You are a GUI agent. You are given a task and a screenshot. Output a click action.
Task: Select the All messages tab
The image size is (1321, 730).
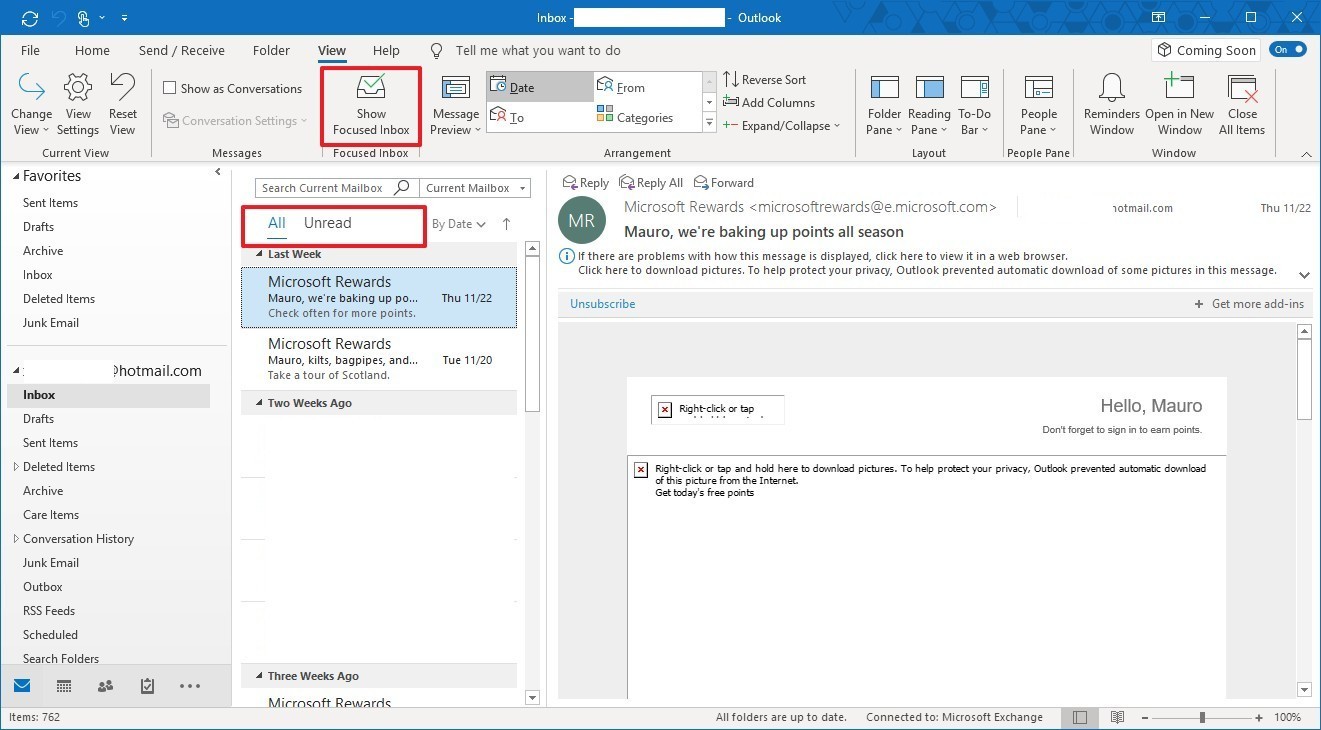[x=277, y=223]
